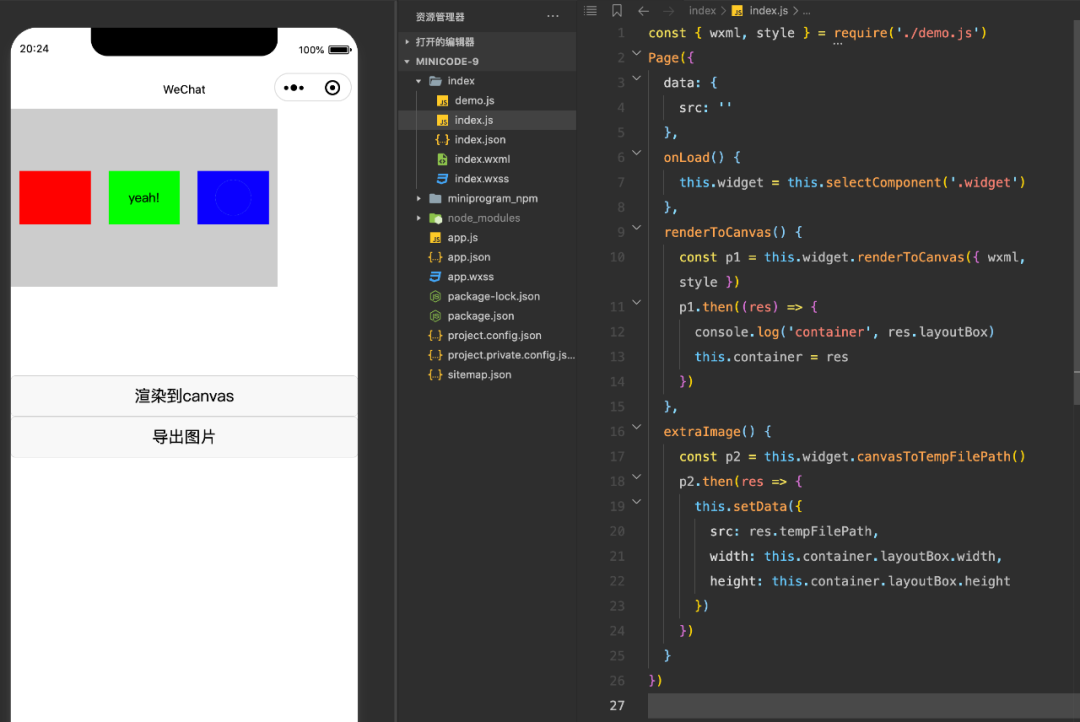Open the explorer panel more options ellipsis
Image resolution: width=1080 pixels, height=722 pixels.
pyautogui.click(x=552, y=16)
